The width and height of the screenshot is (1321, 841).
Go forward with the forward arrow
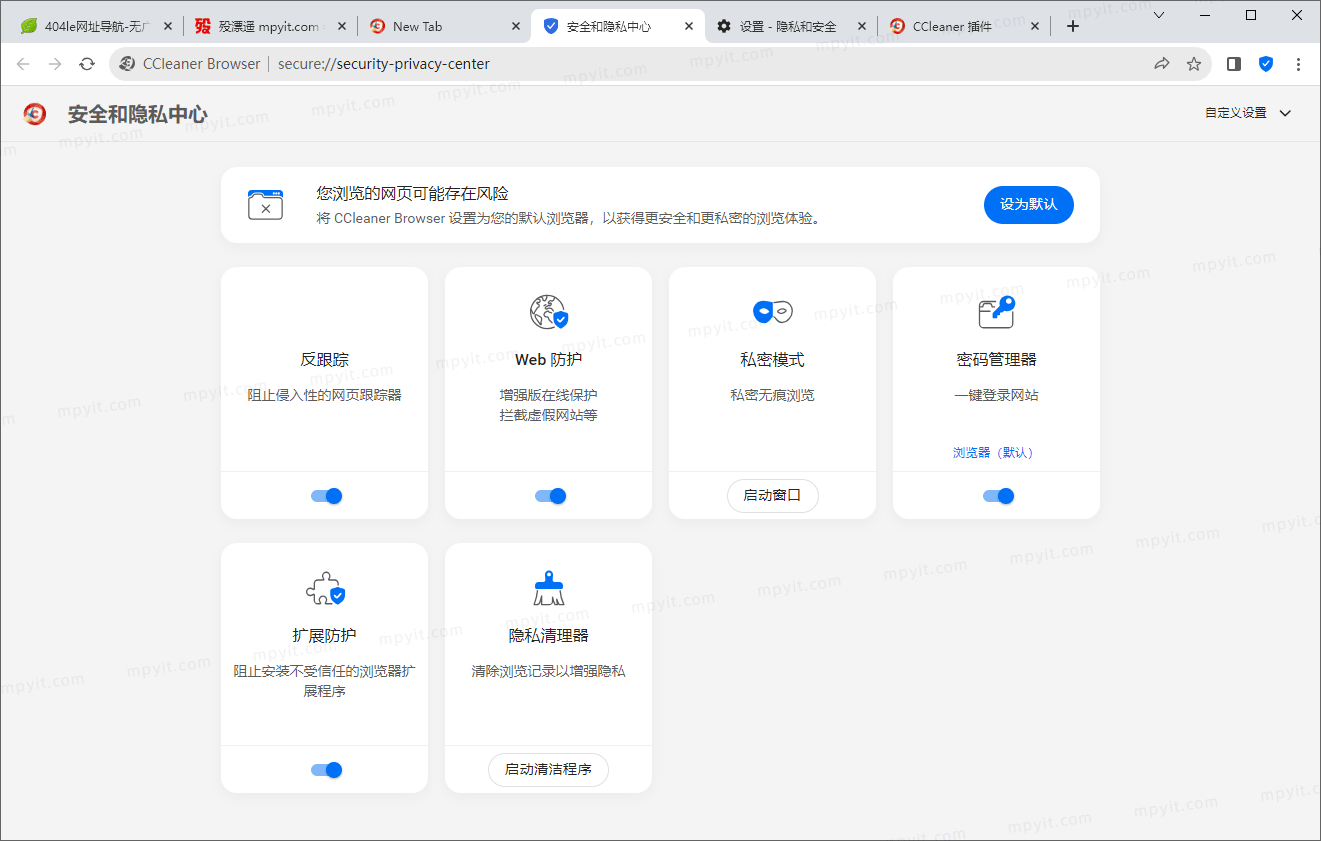[55, 64]
